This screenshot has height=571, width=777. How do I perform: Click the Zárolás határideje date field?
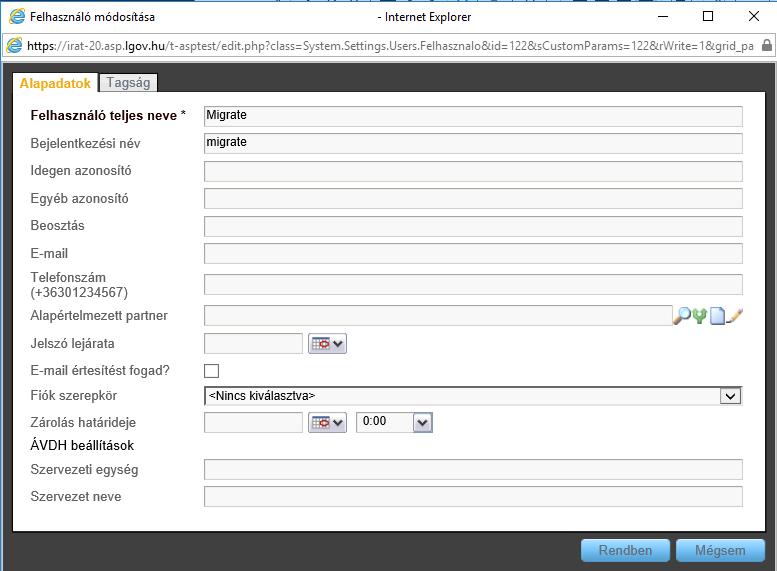(253, 423)
